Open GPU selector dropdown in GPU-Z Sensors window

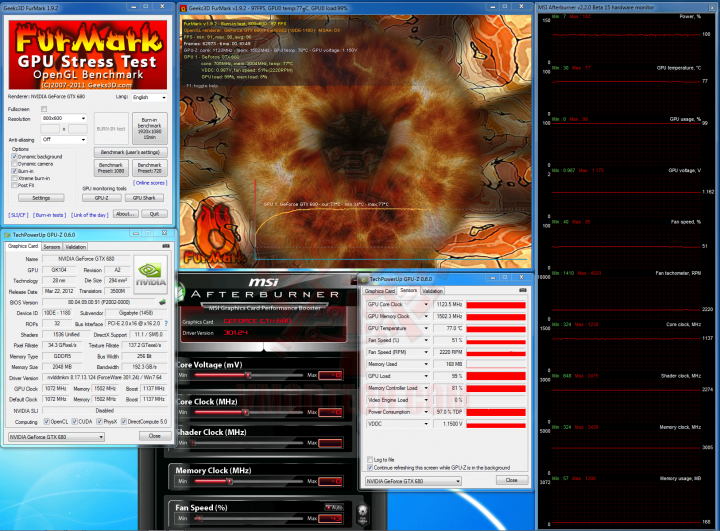413,481
